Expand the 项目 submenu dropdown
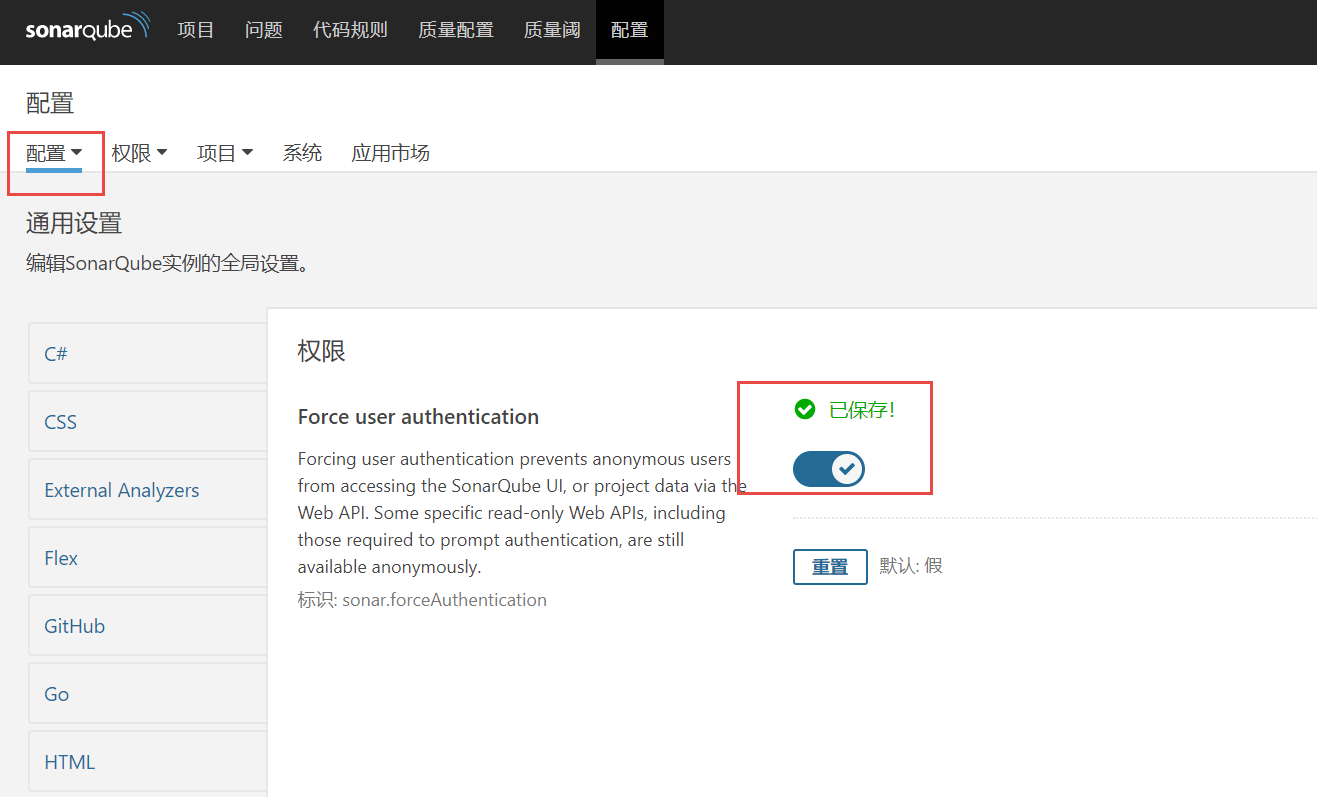 click(225, 153)
